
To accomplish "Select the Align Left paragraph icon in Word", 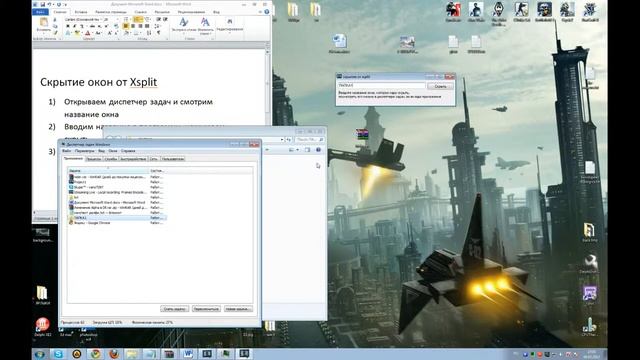I will pyautogui.click(x=125, y=26).
